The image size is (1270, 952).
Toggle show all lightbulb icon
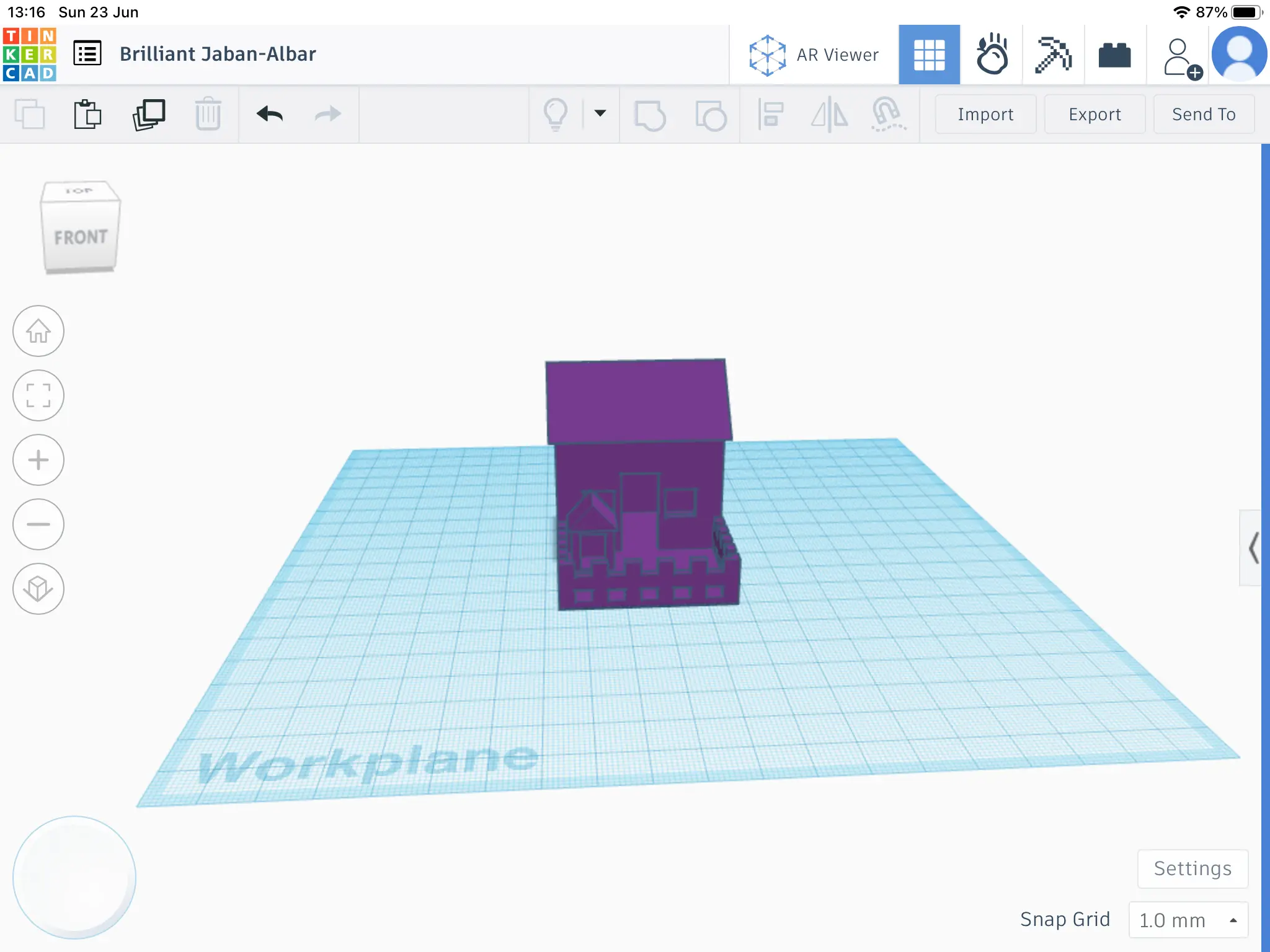[555, 115]
